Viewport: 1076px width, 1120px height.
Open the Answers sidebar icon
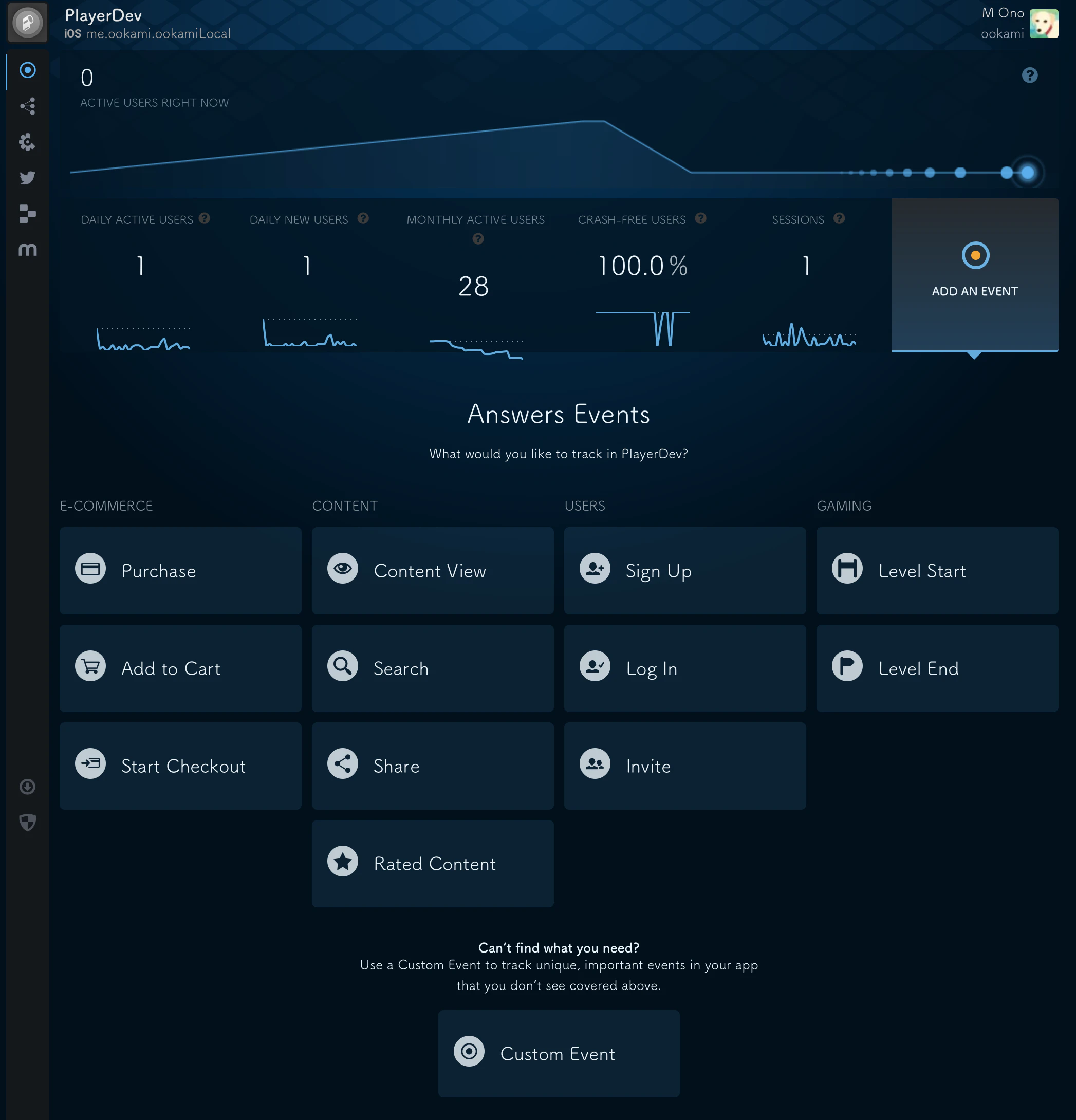coord(27,70)
